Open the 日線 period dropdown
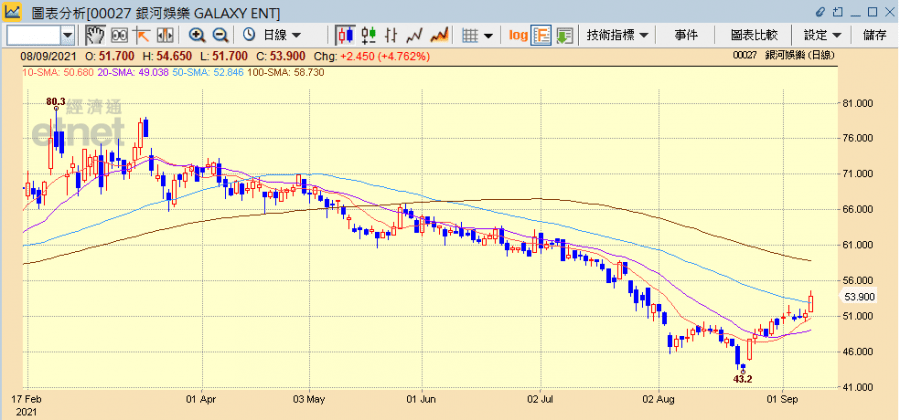The height and width of the screenshot is (420, 900). 280,35
